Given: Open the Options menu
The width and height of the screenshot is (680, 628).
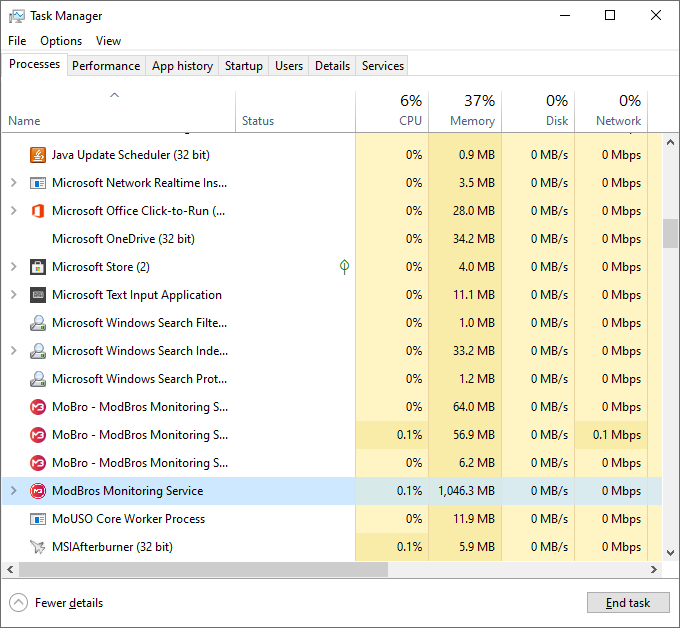Looking at the screenshot, I should point(61,41).
